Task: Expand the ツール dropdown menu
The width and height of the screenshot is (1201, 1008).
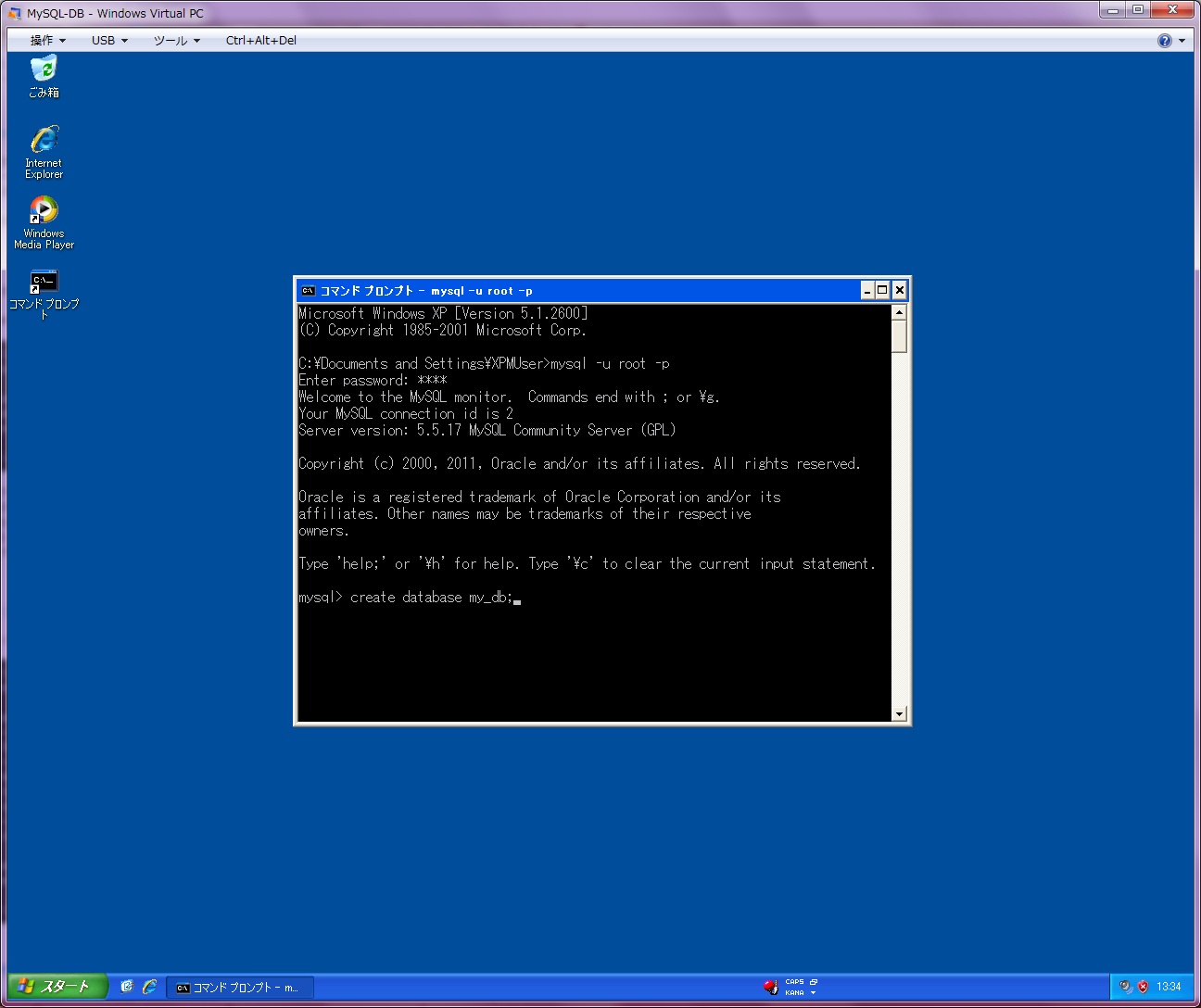Action: pos(176,41)
